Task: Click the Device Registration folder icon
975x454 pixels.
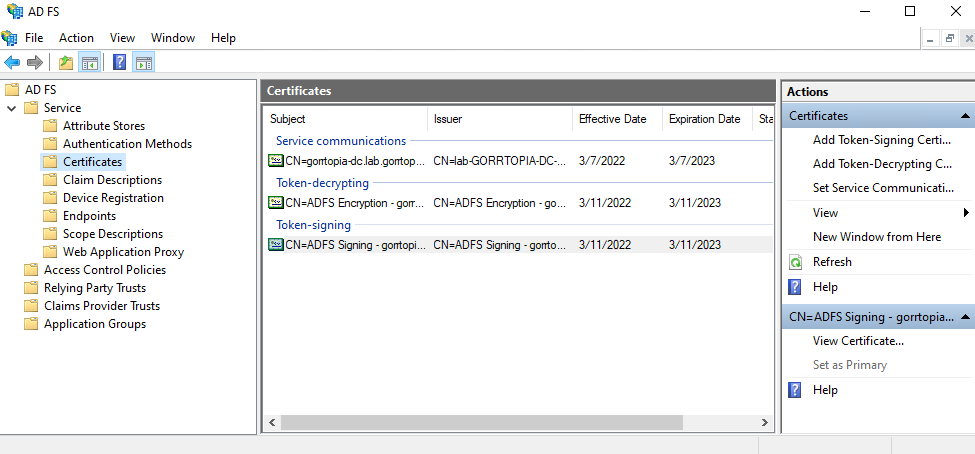Action: pyautogui.click(x=50, y=198)
